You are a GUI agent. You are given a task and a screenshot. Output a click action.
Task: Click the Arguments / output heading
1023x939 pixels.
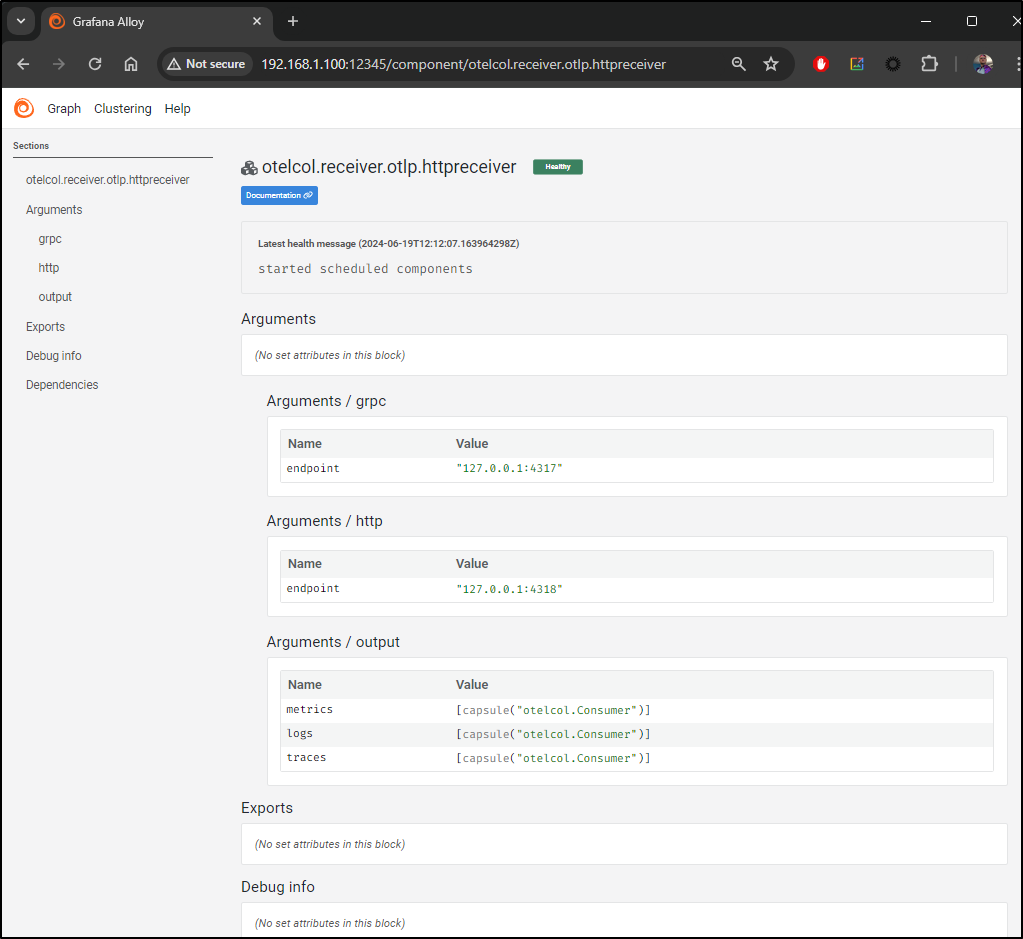[333, 642]
